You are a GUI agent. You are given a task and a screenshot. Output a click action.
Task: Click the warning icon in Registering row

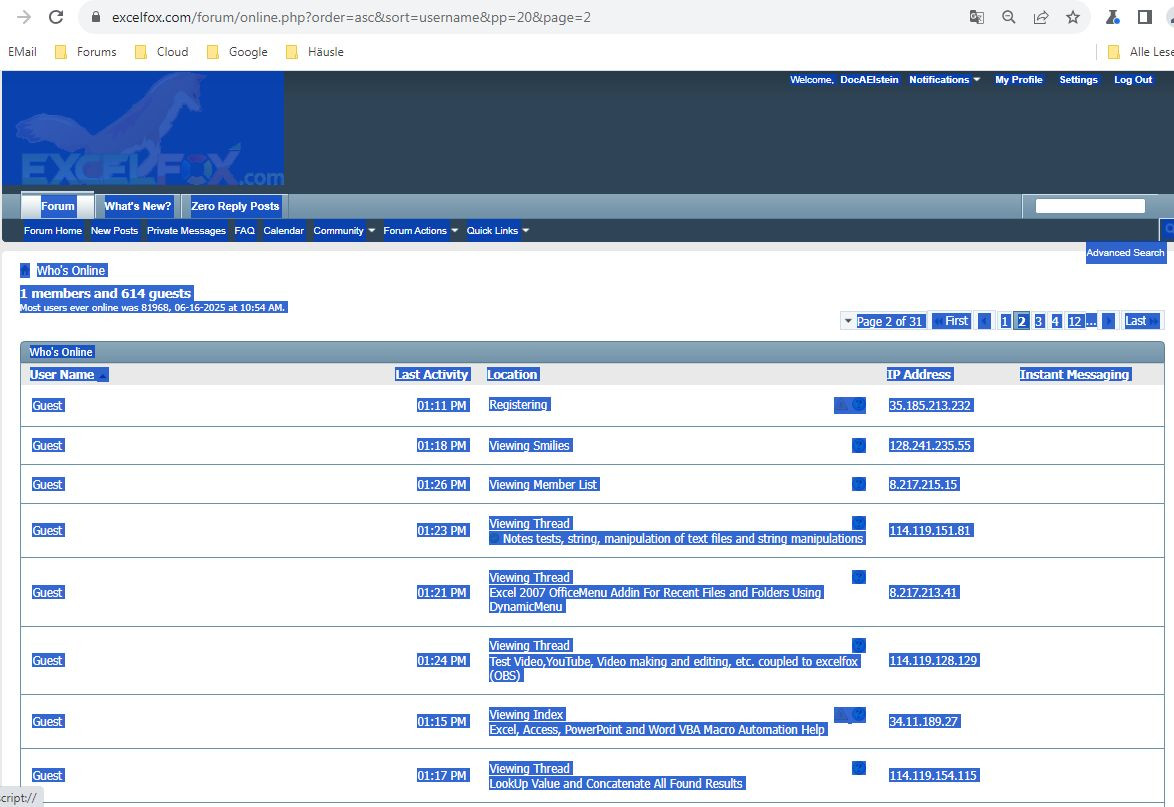pyautogui.click(x=842, y=405)
